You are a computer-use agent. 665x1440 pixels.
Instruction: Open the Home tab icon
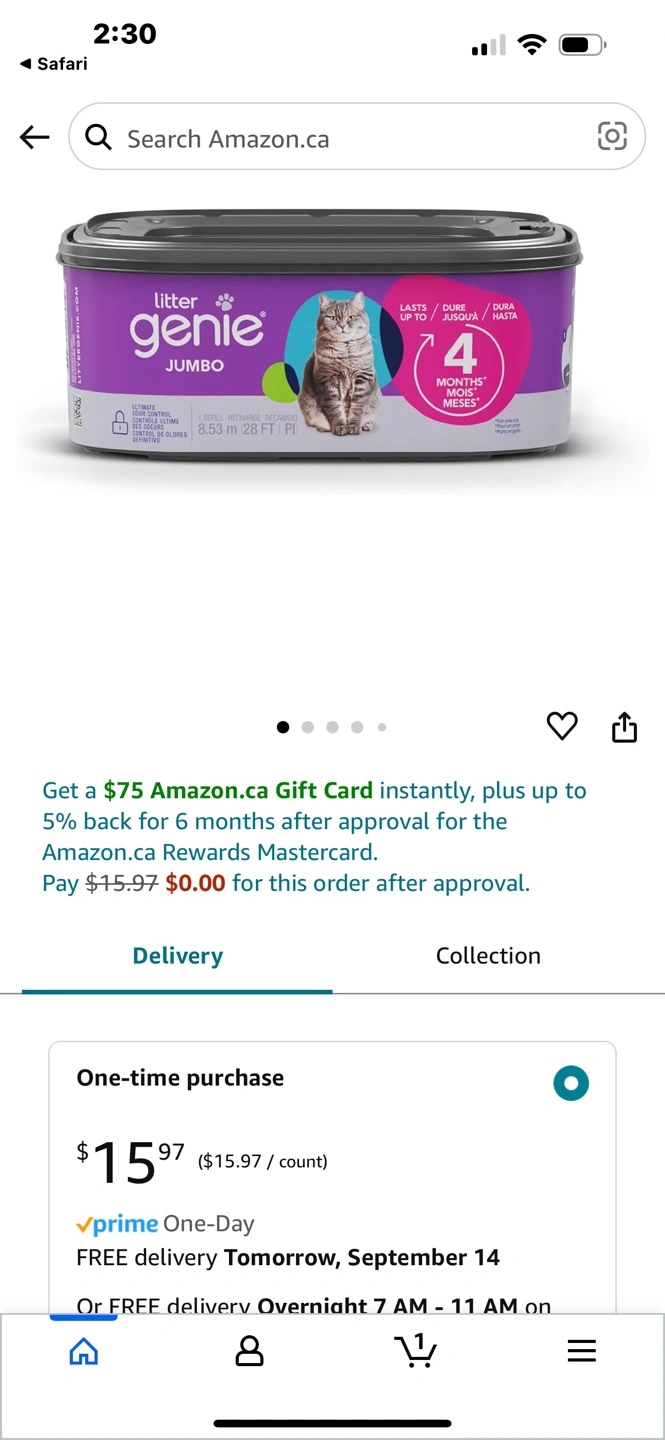[x=84, y=1352]
